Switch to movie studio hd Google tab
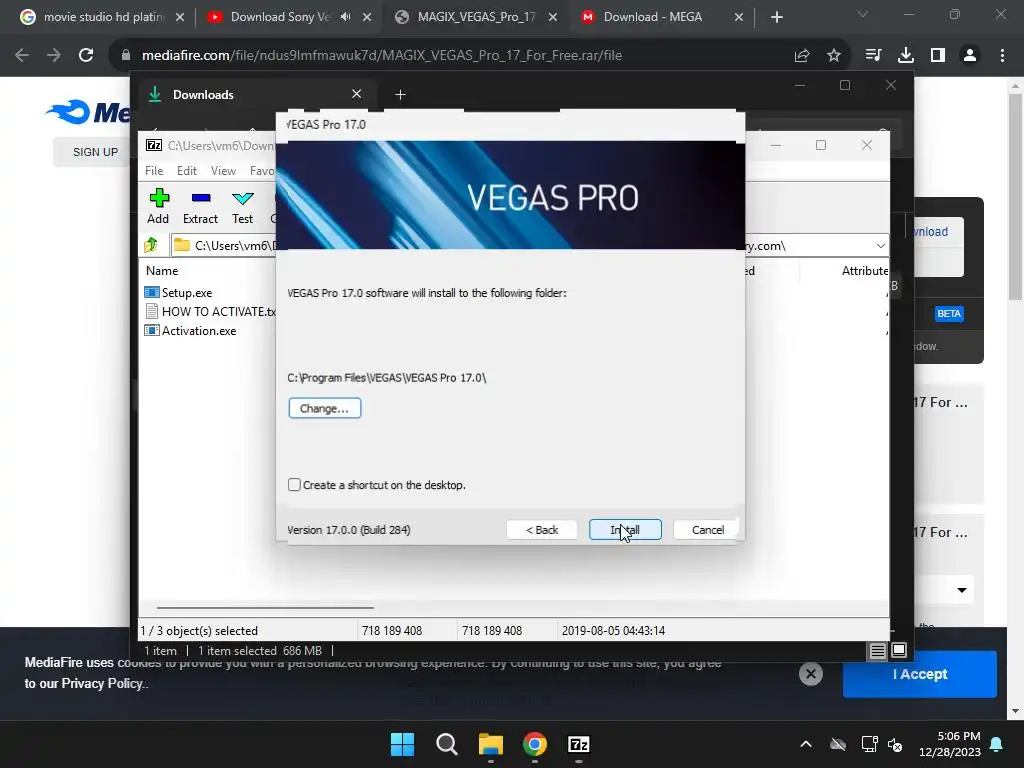The width and height of the screenshot is (1024, 768). [x=103, y=17]
